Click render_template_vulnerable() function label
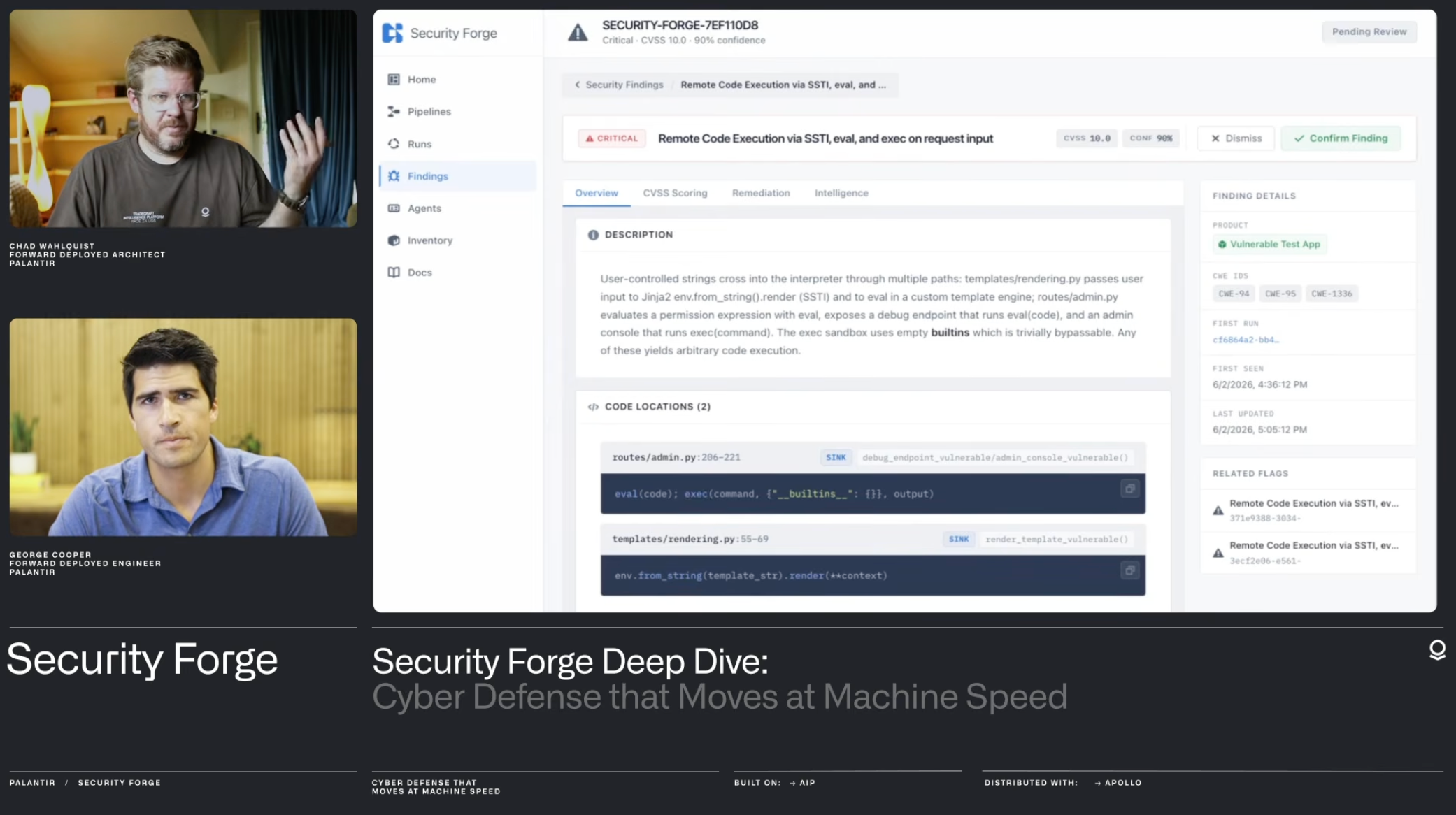Image resolution: width=1456 pixels, height=815 pixels. pyautogui.click(x=1056, y=540)
